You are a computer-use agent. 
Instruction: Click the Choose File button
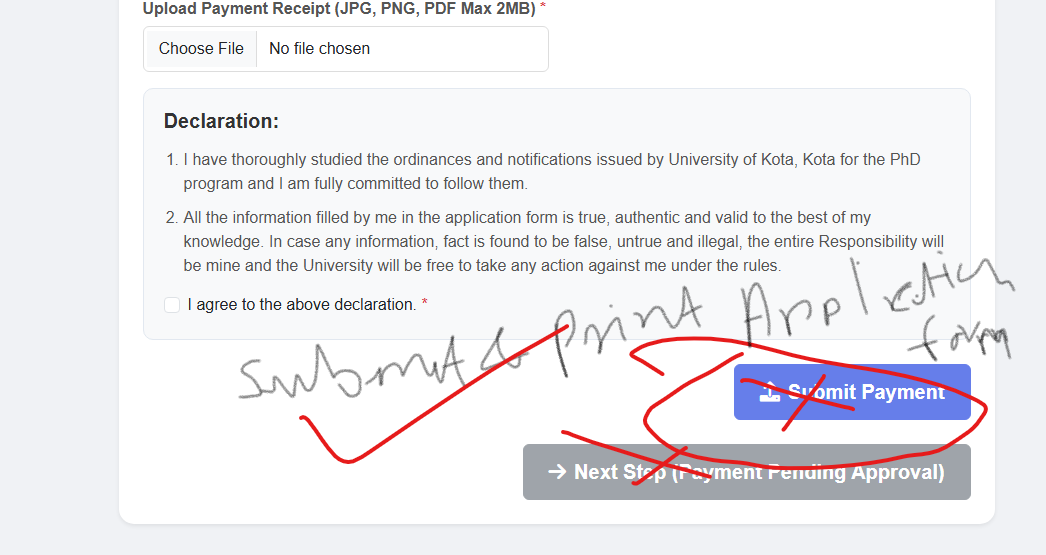pyautogui.click(x=201, y=49)
